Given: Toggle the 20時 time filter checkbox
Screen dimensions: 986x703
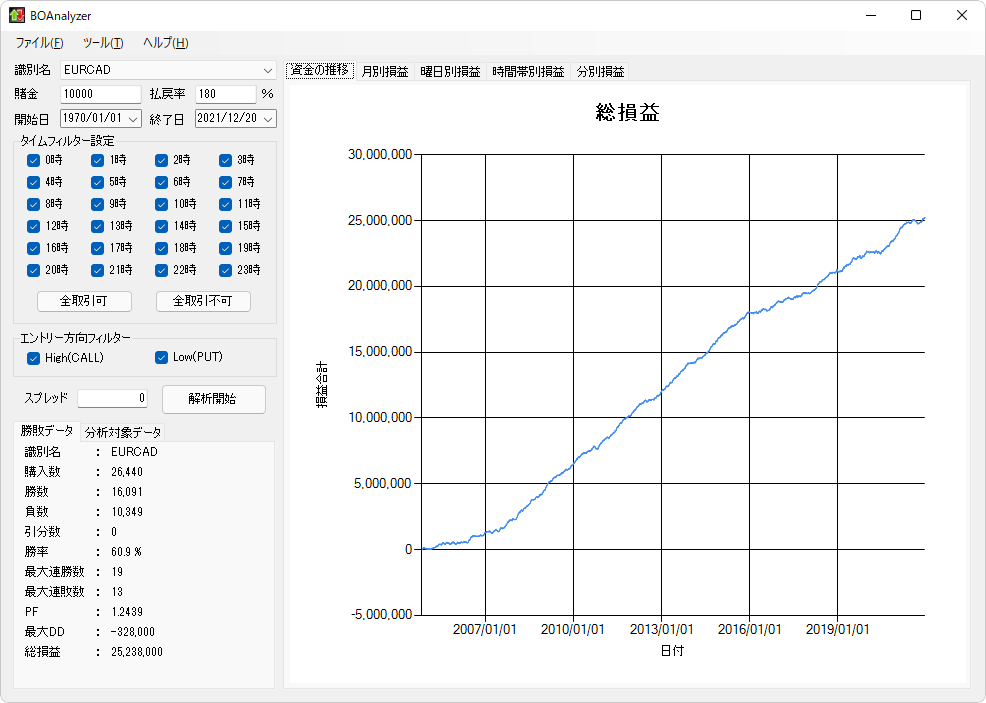Looking at the screenshot, I should [x=33, y=270].
